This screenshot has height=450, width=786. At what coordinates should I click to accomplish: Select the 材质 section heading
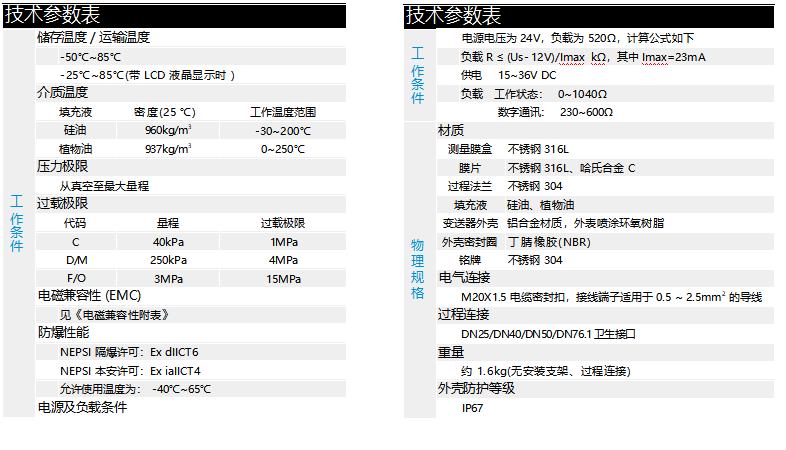[x=451, y=131]
